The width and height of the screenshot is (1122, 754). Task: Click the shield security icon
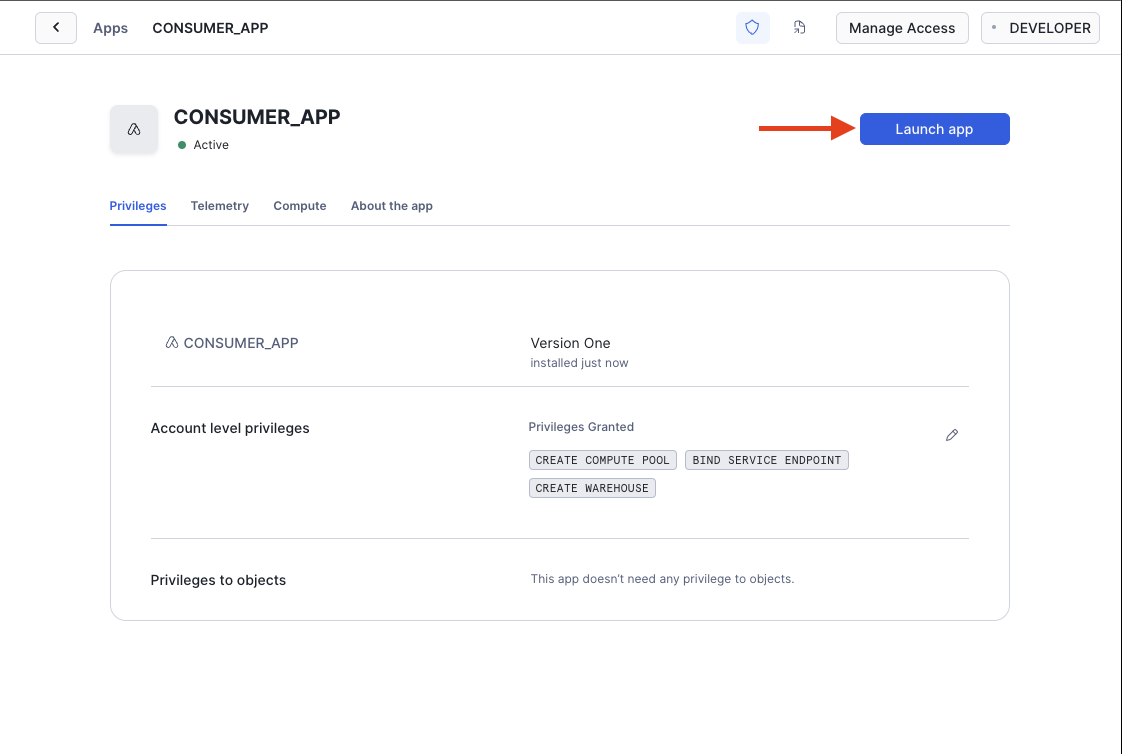[x=752, y=28]
